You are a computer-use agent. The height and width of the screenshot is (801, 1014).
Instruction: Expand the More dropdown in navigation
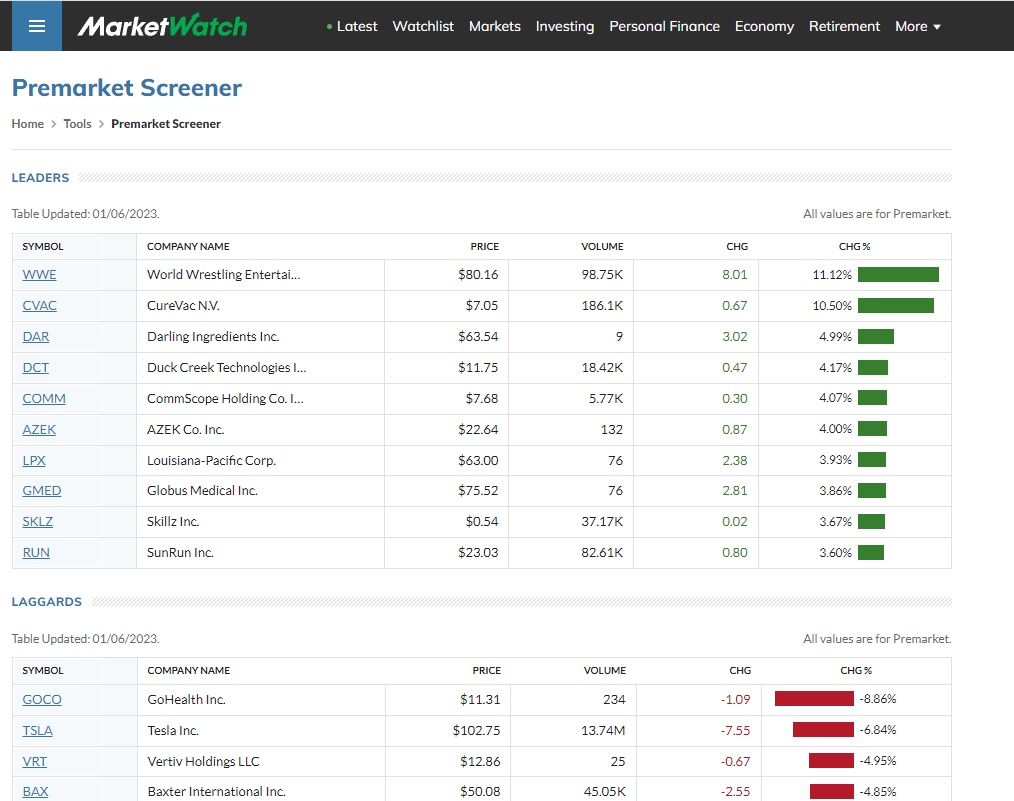pos(918,27)
